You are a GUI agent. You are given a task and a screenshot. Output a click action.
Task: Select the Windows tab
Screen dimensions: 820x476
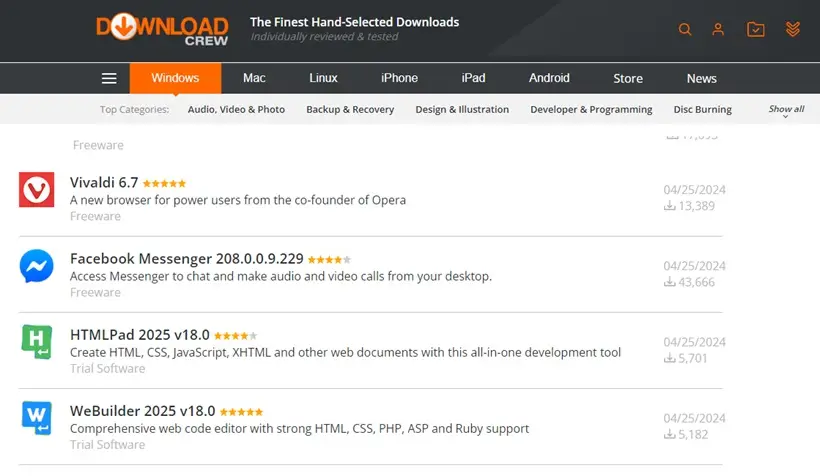[x=175, y=78]
